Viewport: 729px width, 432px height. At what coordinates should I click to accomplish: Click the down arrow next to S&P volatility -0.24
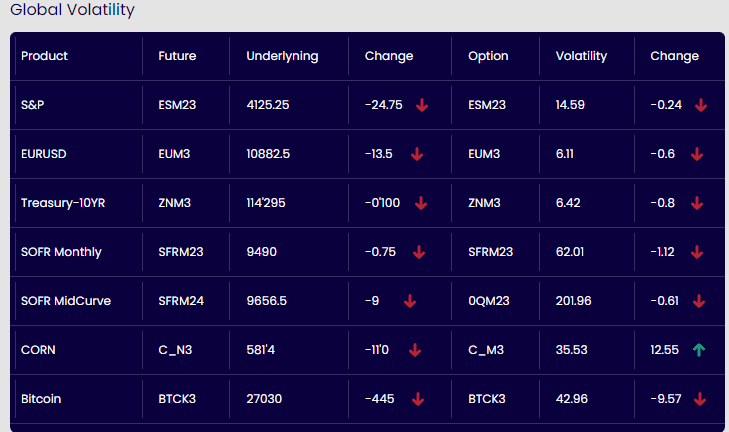[700, 105]
